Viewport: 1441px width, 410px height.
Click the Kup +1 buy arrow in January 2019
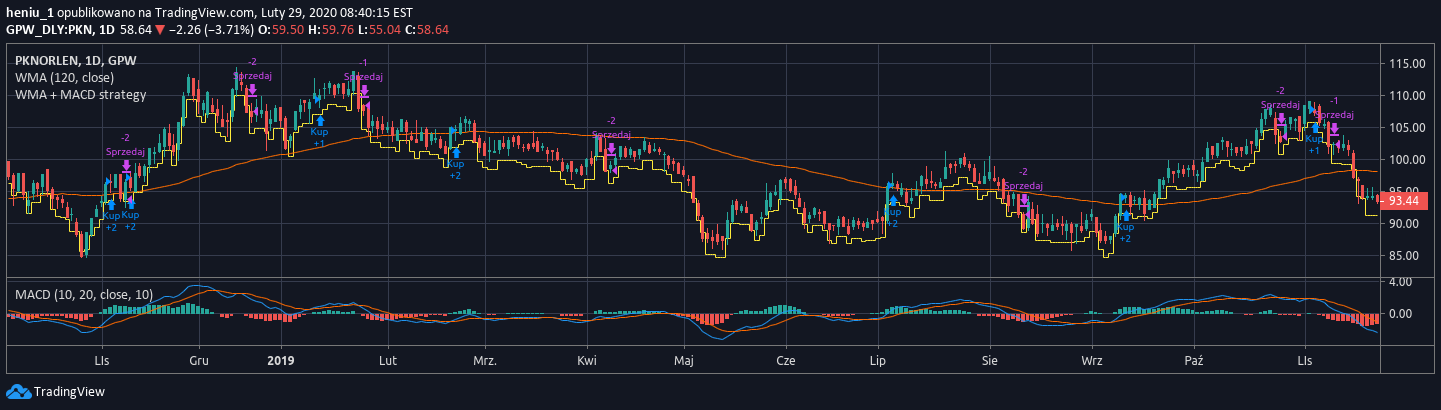320,121
